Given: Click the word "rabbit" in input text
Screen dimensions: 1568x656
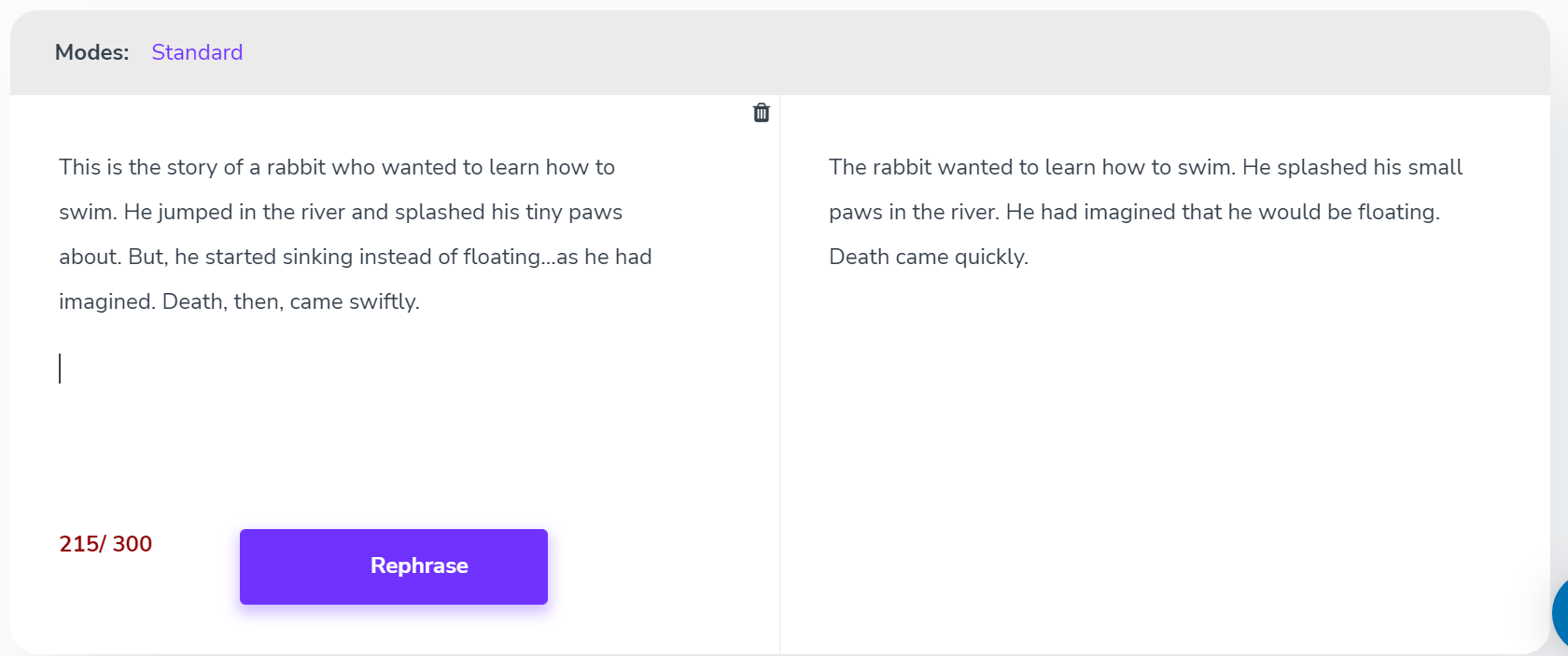Looking at the screenshot, I should tap(296, 167).
